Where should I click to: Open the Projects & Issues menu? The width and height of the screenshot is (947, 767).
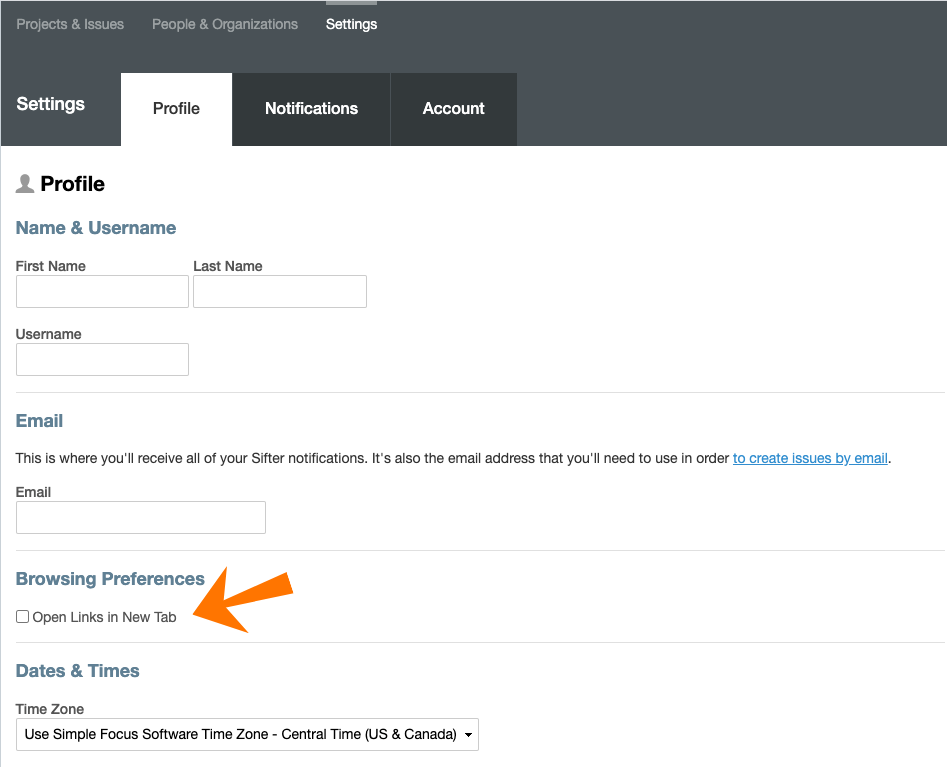(70, 24)
